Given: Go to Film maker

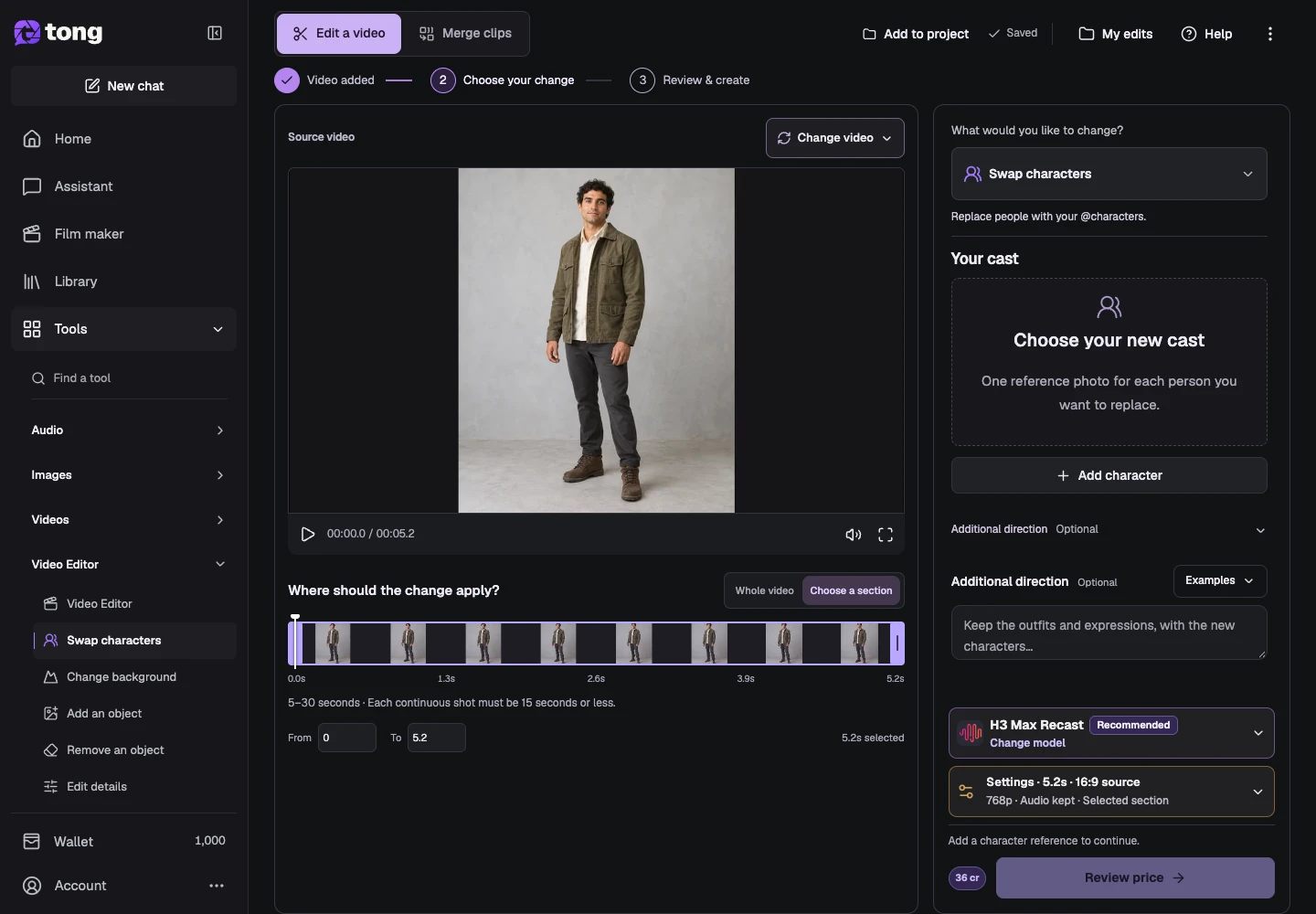Looking at the screenshot, I should (123, 234).
